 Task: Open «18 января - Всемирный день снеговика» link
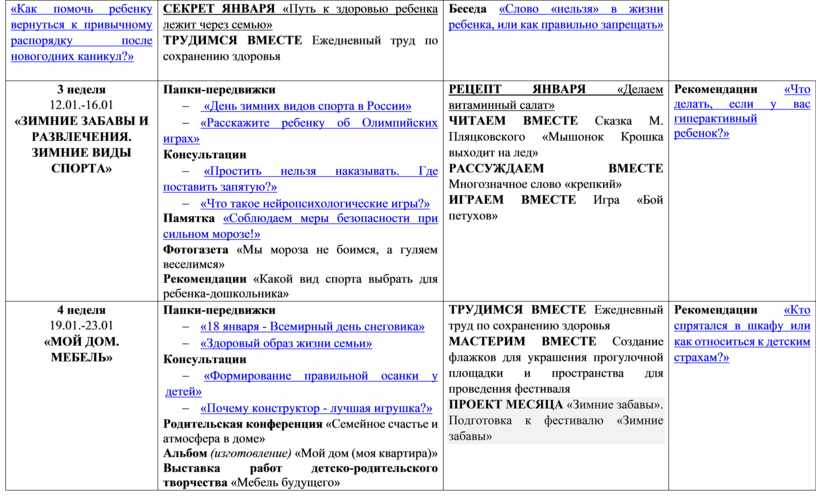click(312, 327)
